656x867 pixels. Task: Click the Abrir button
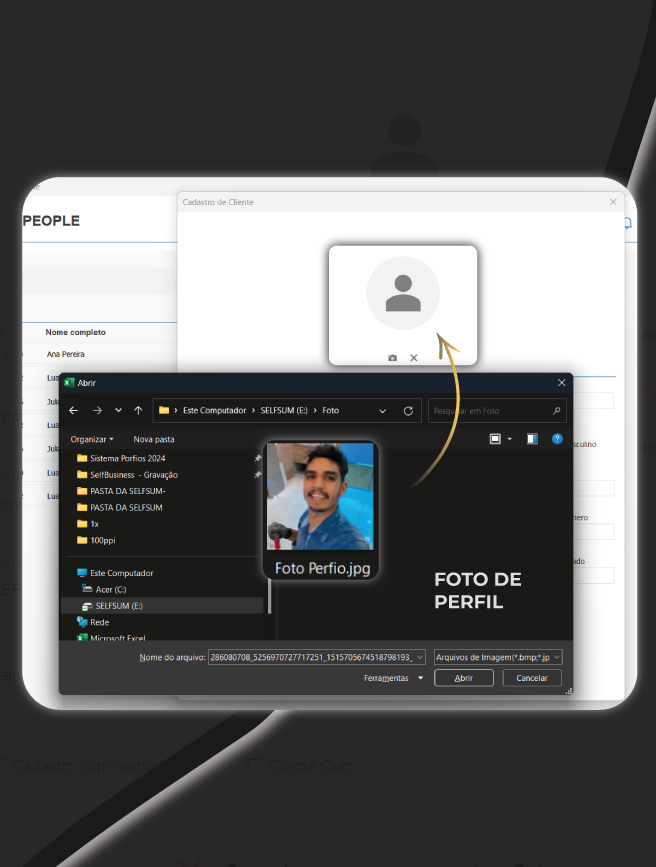coord(464,678)
